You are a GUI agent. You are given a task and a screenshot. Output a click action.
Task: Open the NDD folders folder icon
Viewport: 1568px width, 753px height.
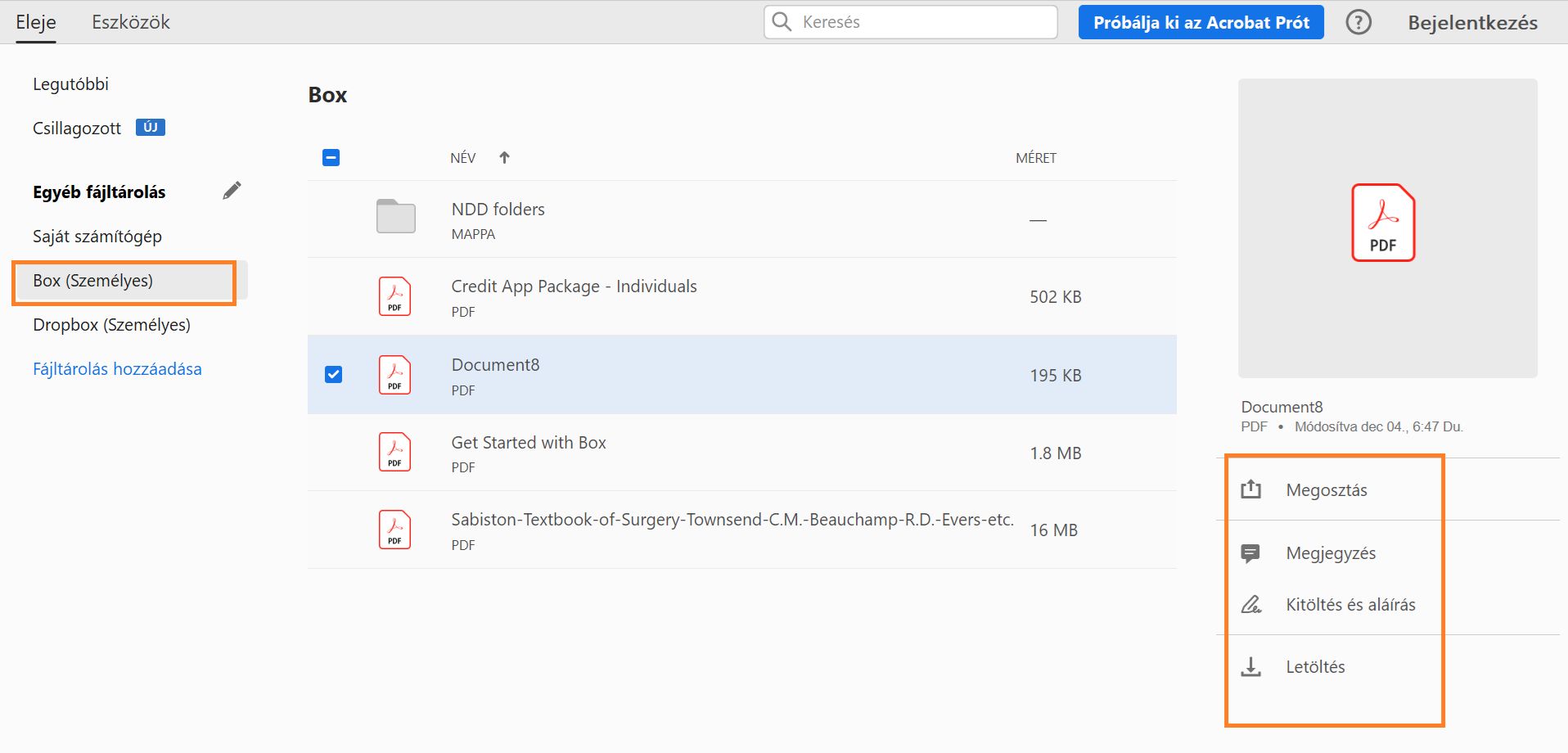click(x=394, y=216)
